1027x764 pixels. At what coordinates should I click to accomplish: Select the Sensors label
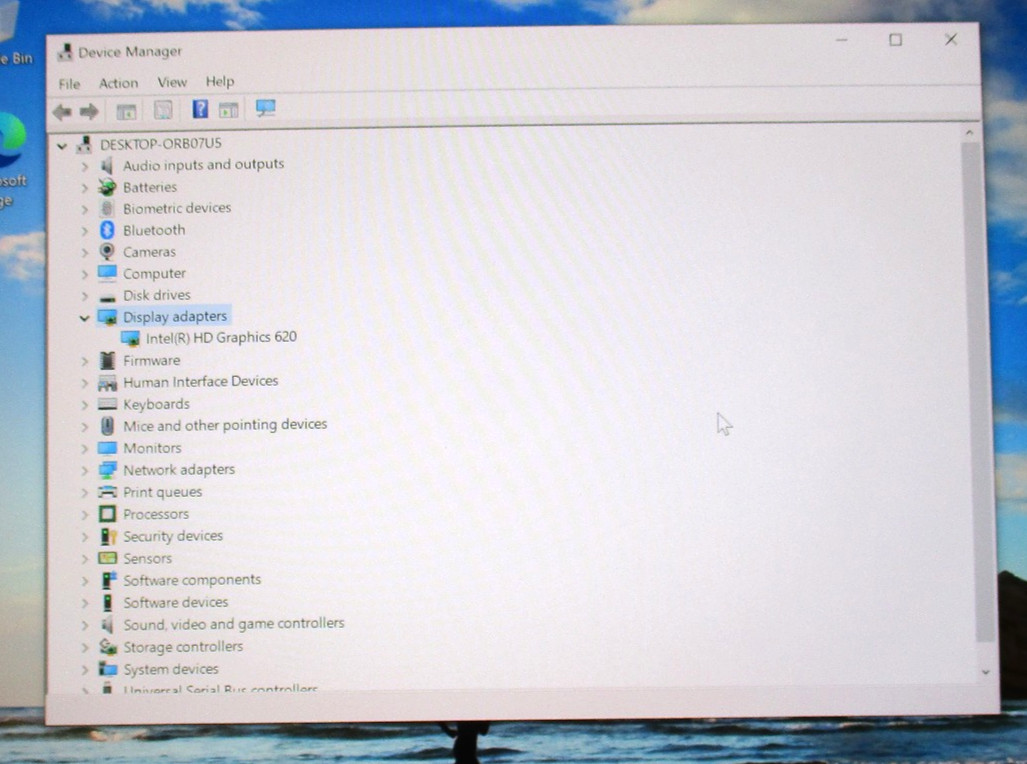tap(147, 558)
